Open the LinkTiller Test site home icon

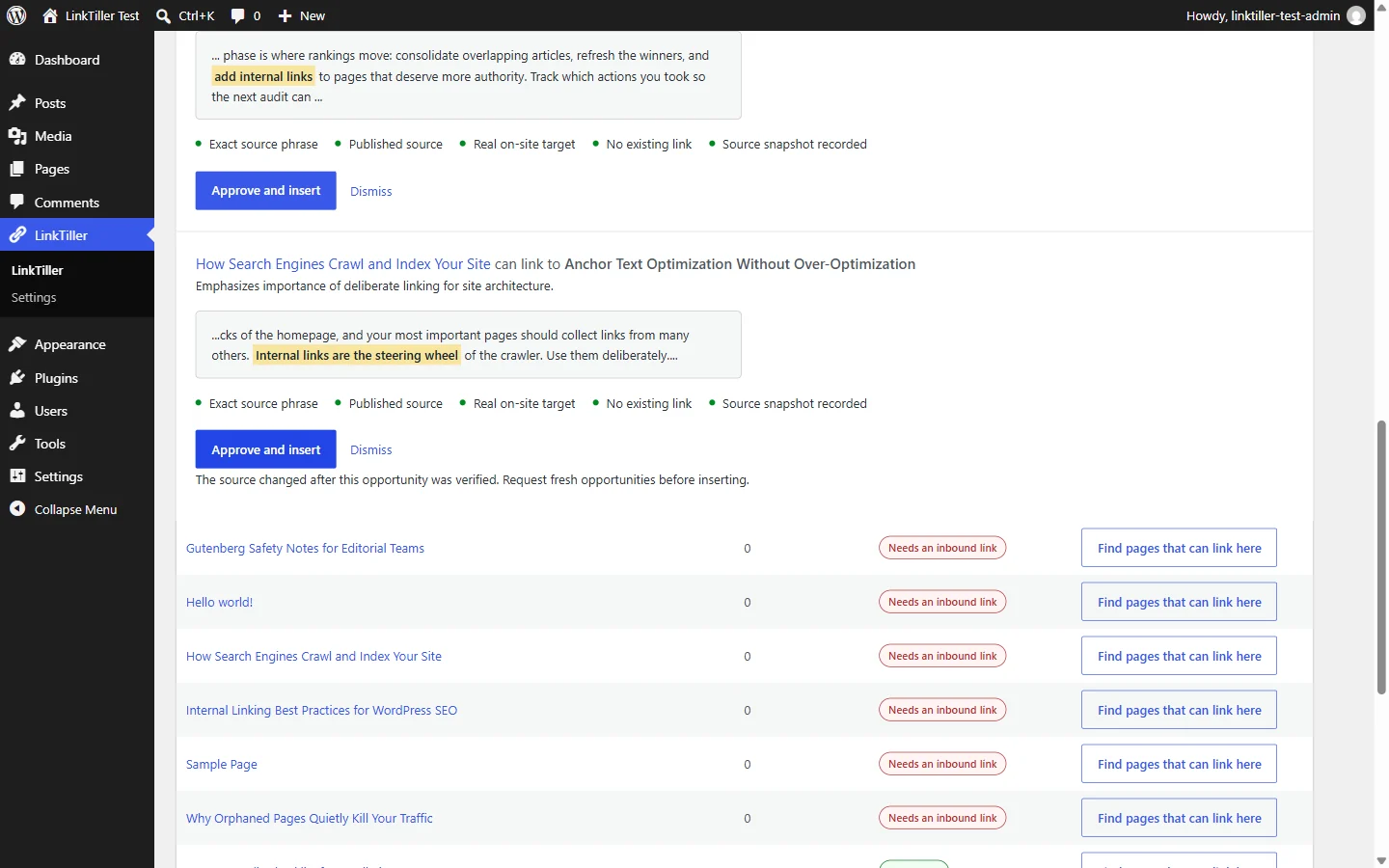tap(50, 15)
